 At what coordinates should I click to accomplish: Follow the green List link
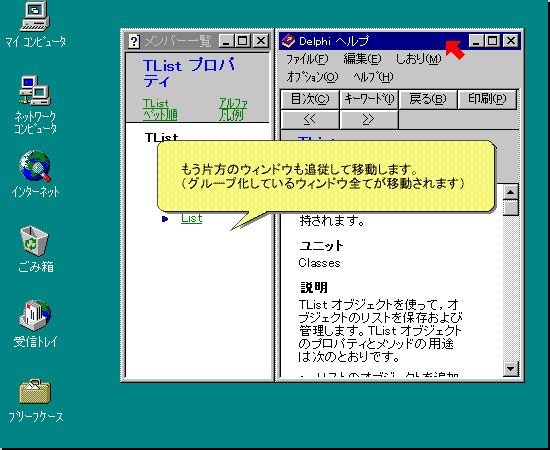192,219
